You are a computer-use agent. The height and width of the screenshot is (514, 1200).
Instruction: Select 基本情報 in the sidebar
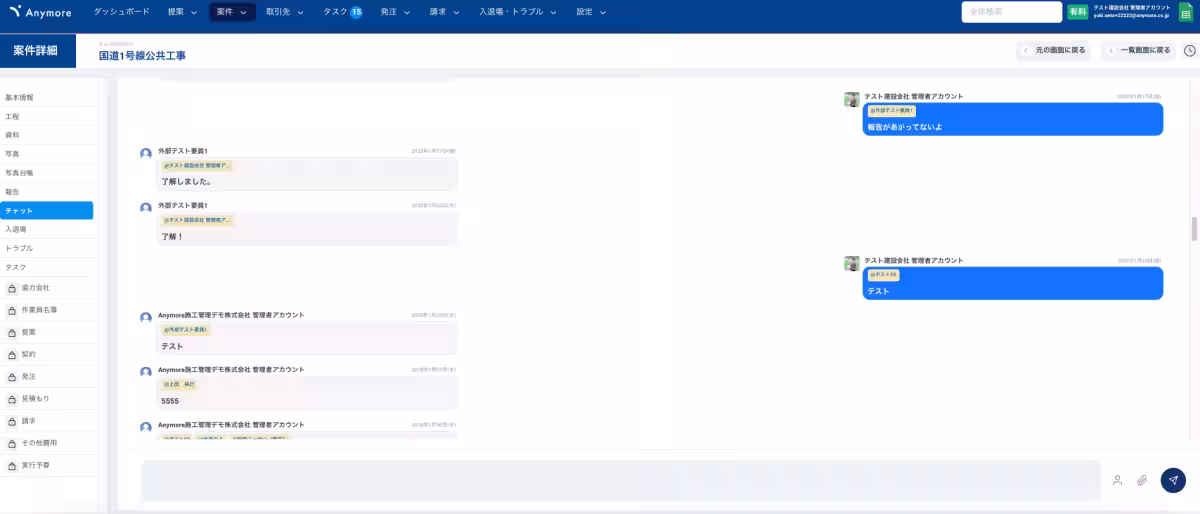(x=47, y=98)
